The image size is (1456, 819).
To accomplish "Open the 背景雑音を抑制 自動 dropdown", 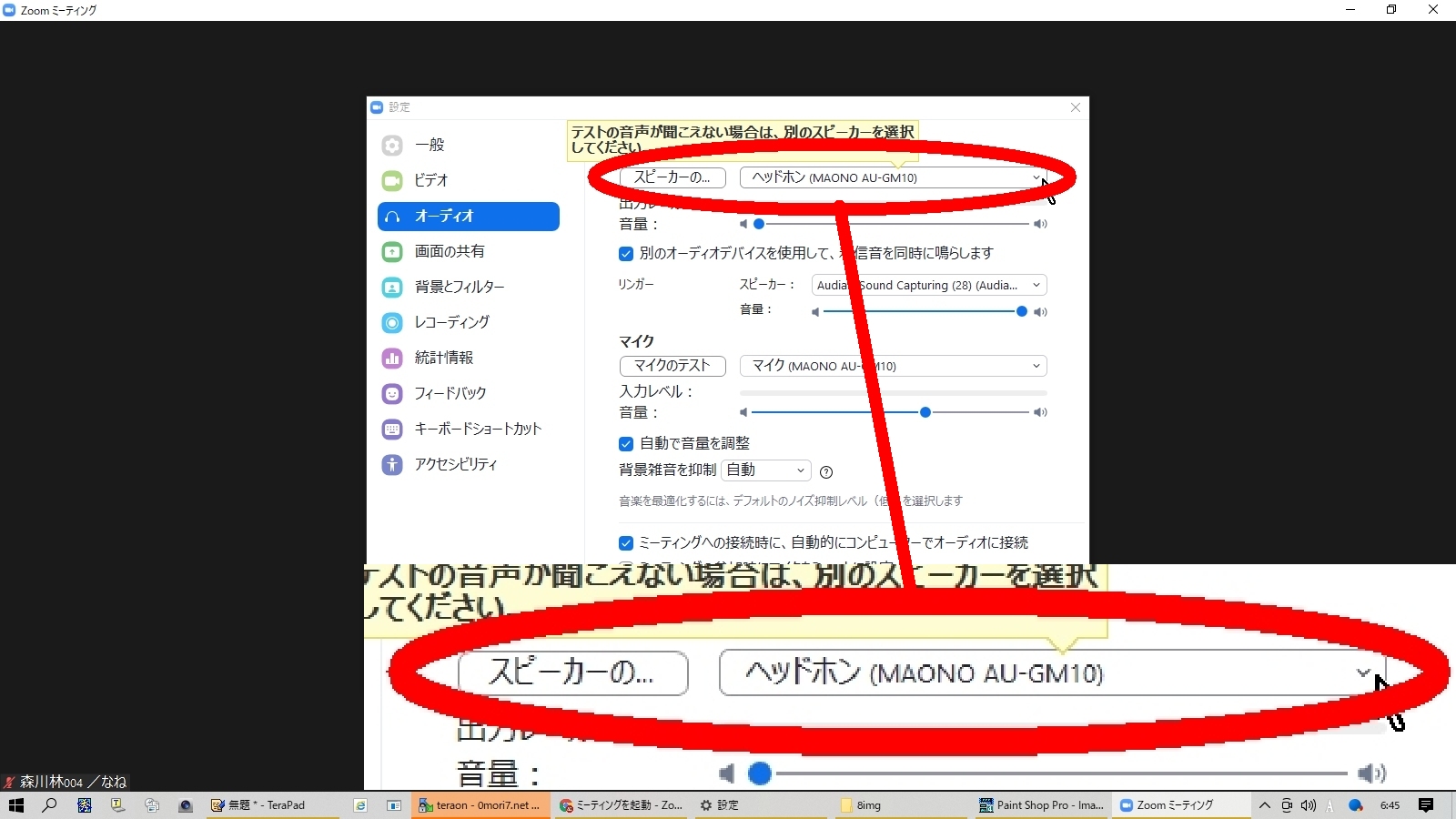I will coord(765,470).
